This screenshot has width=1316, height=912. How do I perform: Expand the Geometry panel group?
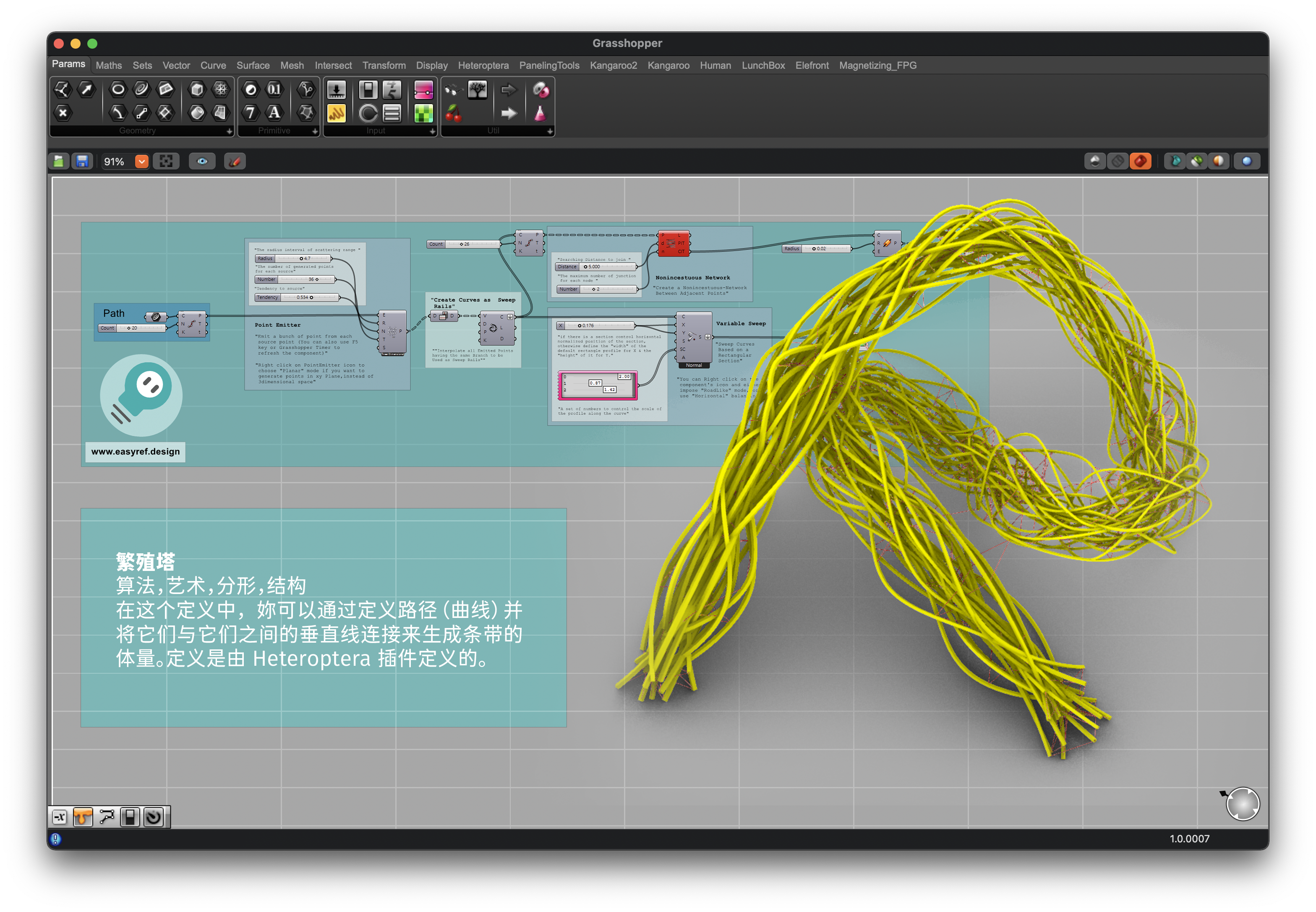point(229,131)
